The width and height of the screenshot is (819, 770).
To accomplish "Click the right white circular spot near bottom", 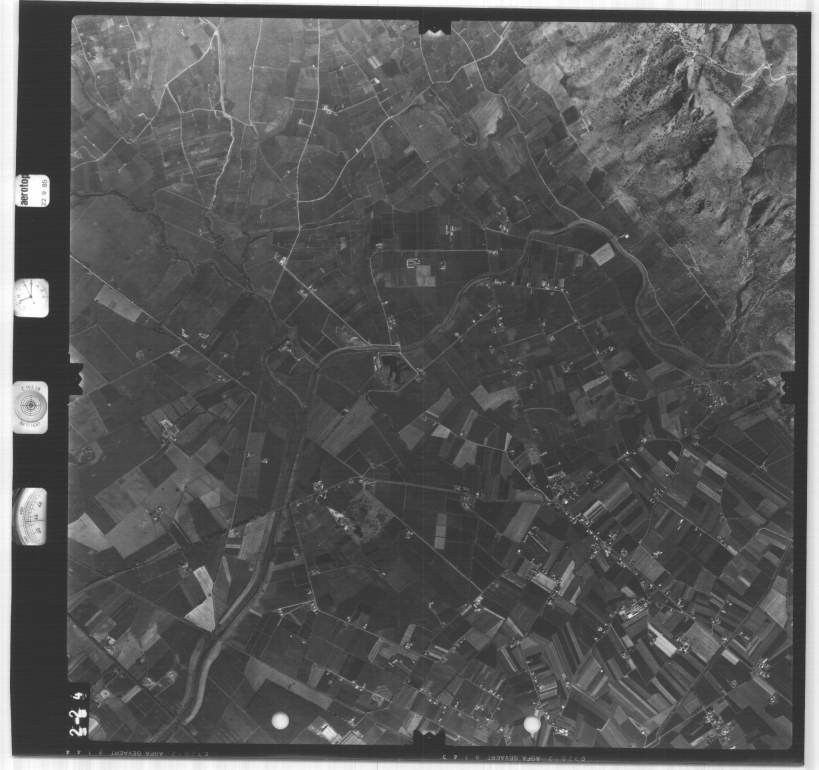I will (532, 724).
